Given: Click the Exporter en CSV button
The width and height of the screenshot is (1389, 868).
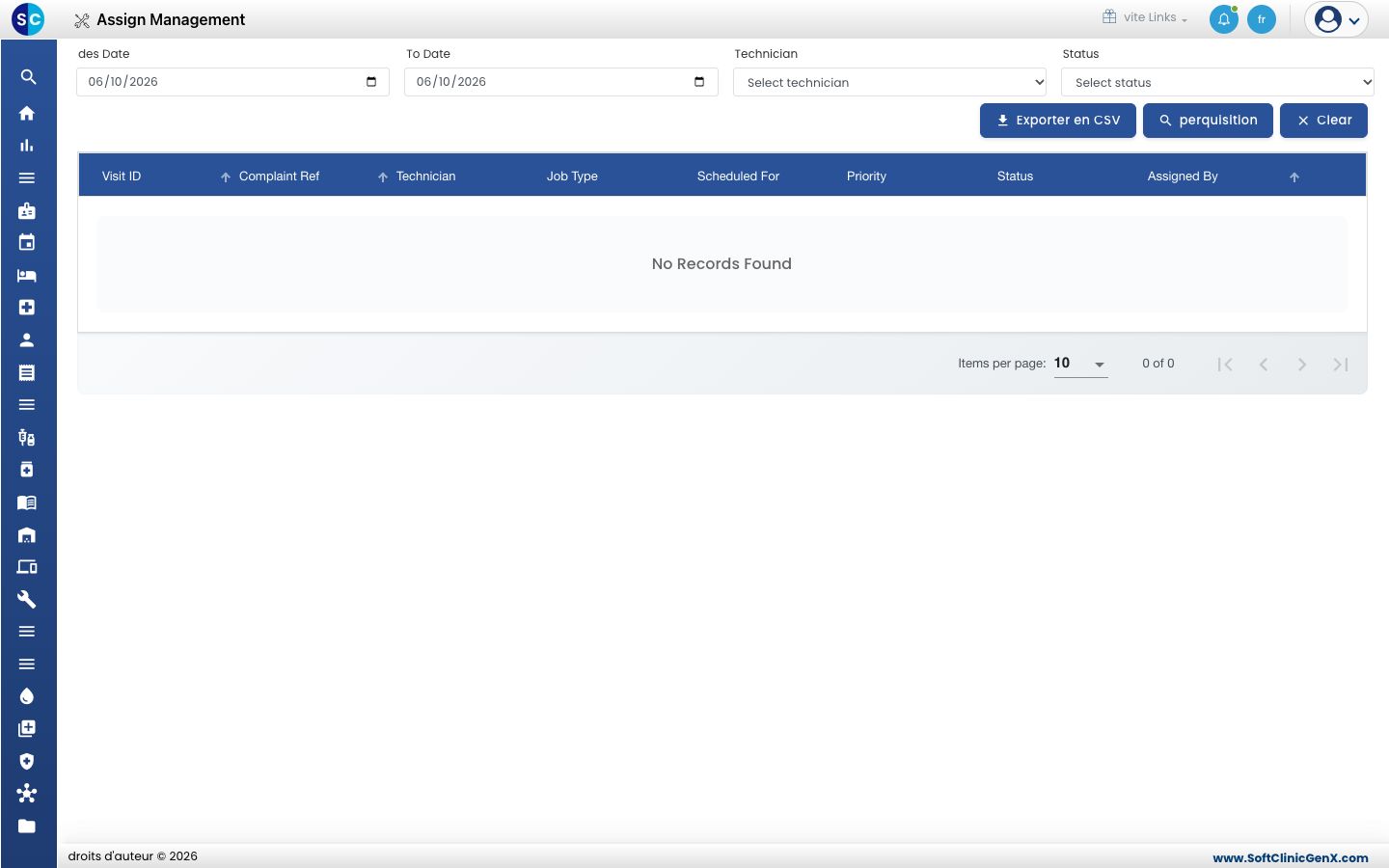Looking at the screenshot, I should point(1058,121).
